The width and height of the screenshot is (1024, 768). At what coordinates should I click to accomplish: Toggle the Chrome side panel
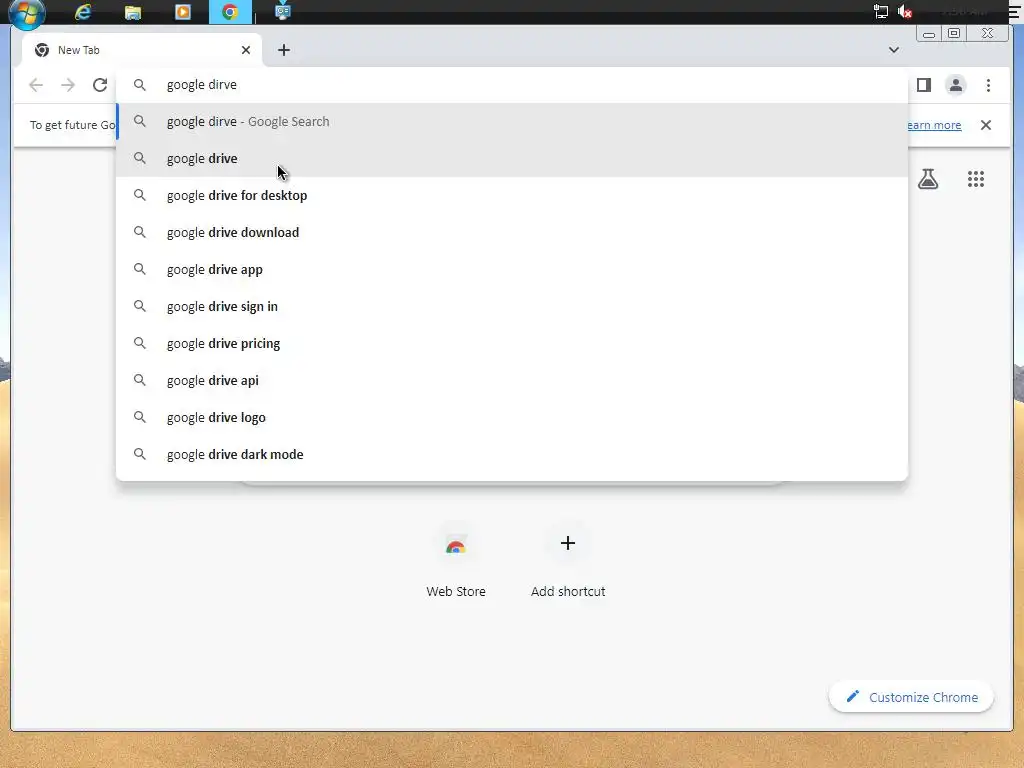923,85
